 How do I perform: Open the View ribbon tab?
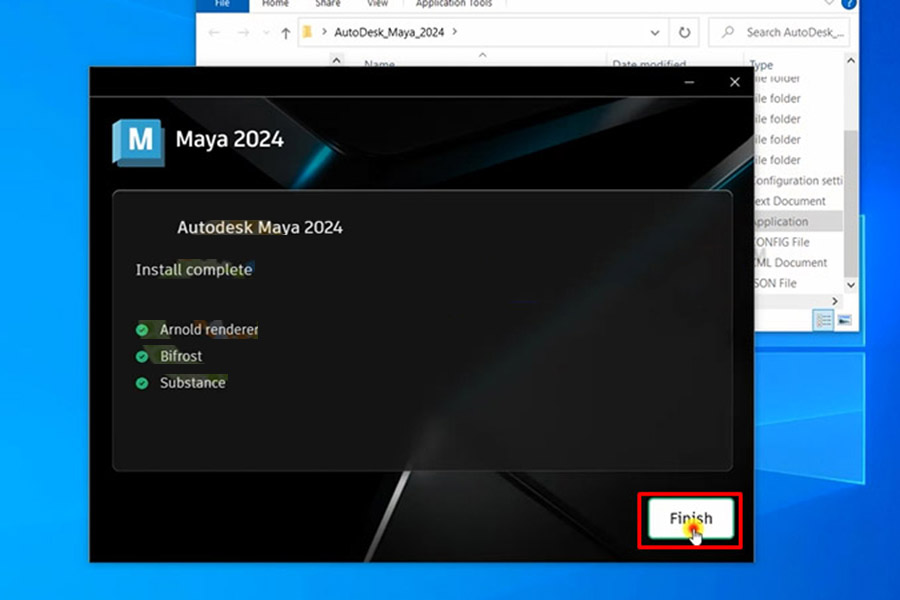(377, 4)
